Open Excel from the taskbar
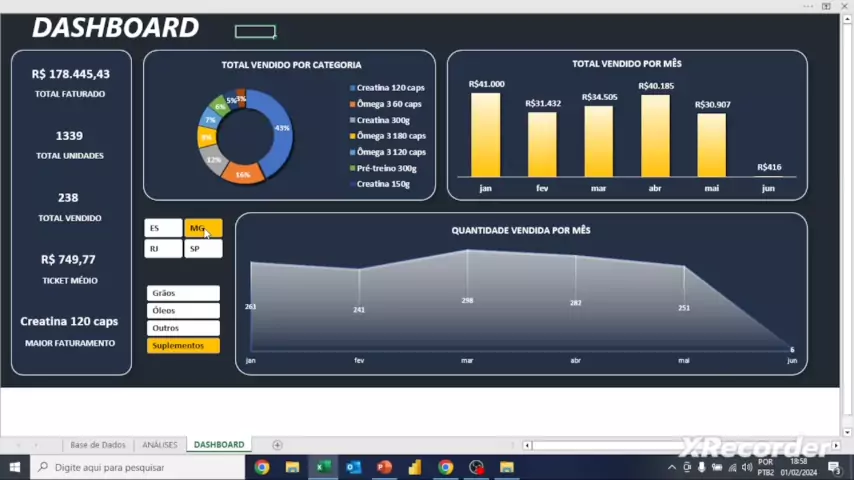Viewport: 854px width, 480px height. pos(323,467)
